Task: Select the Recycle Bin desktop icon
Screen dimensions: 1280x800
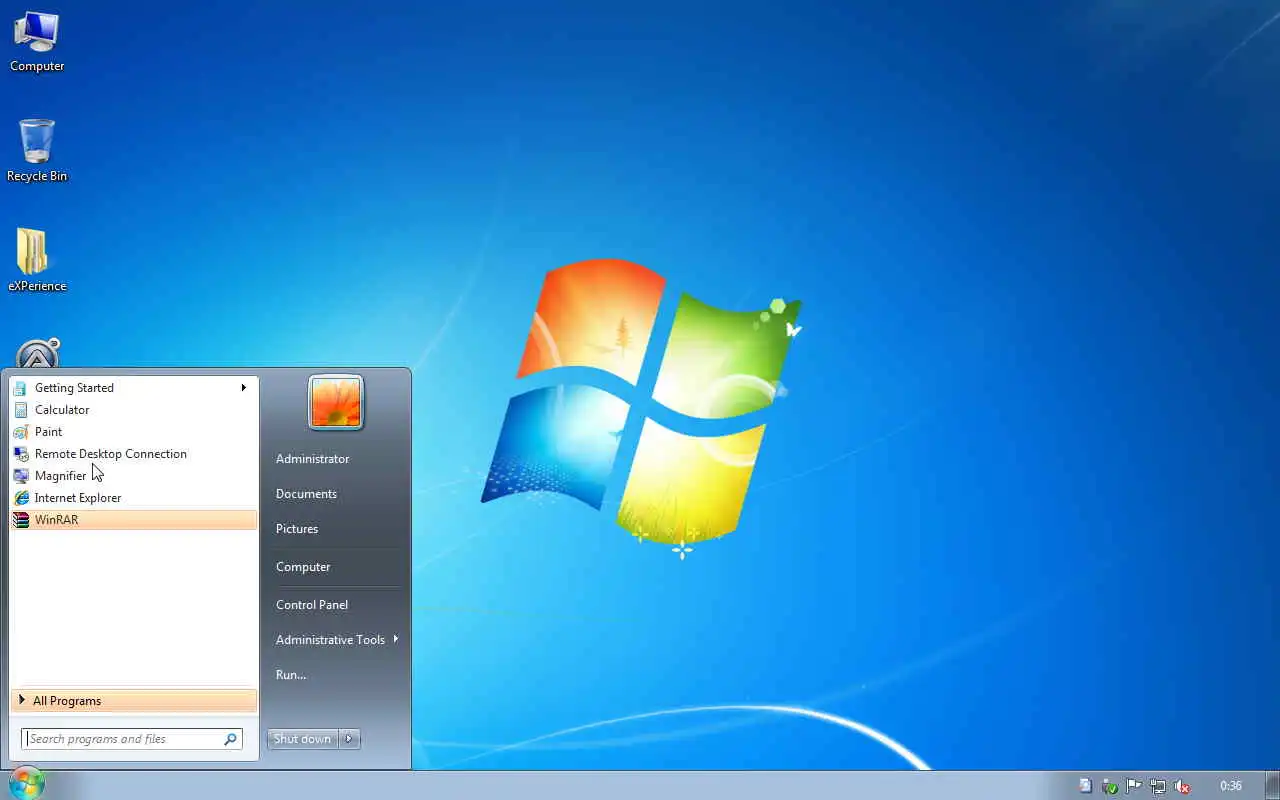Action: [x=37, y=151]
